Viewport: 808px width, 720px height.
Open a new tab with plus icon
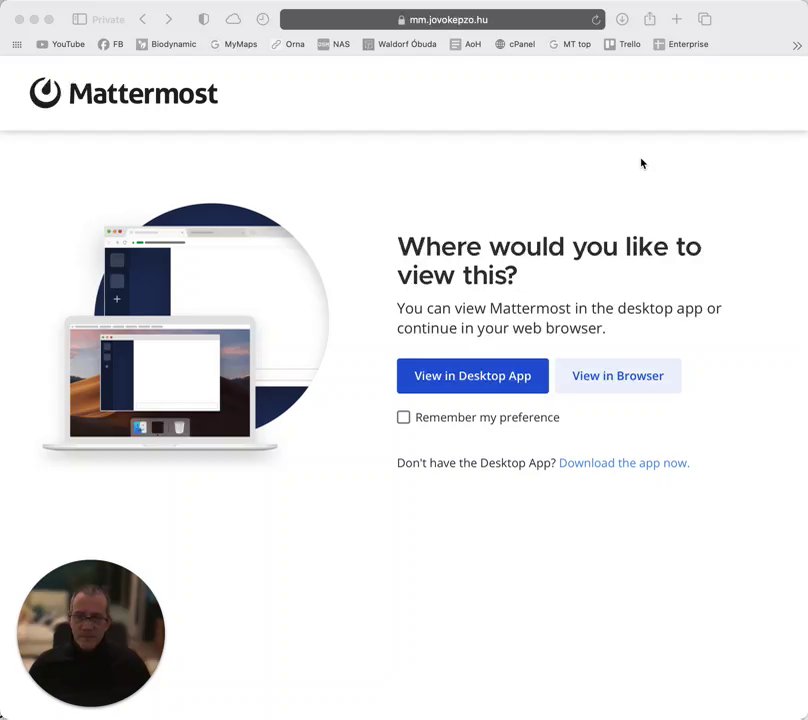click(677, 20)
